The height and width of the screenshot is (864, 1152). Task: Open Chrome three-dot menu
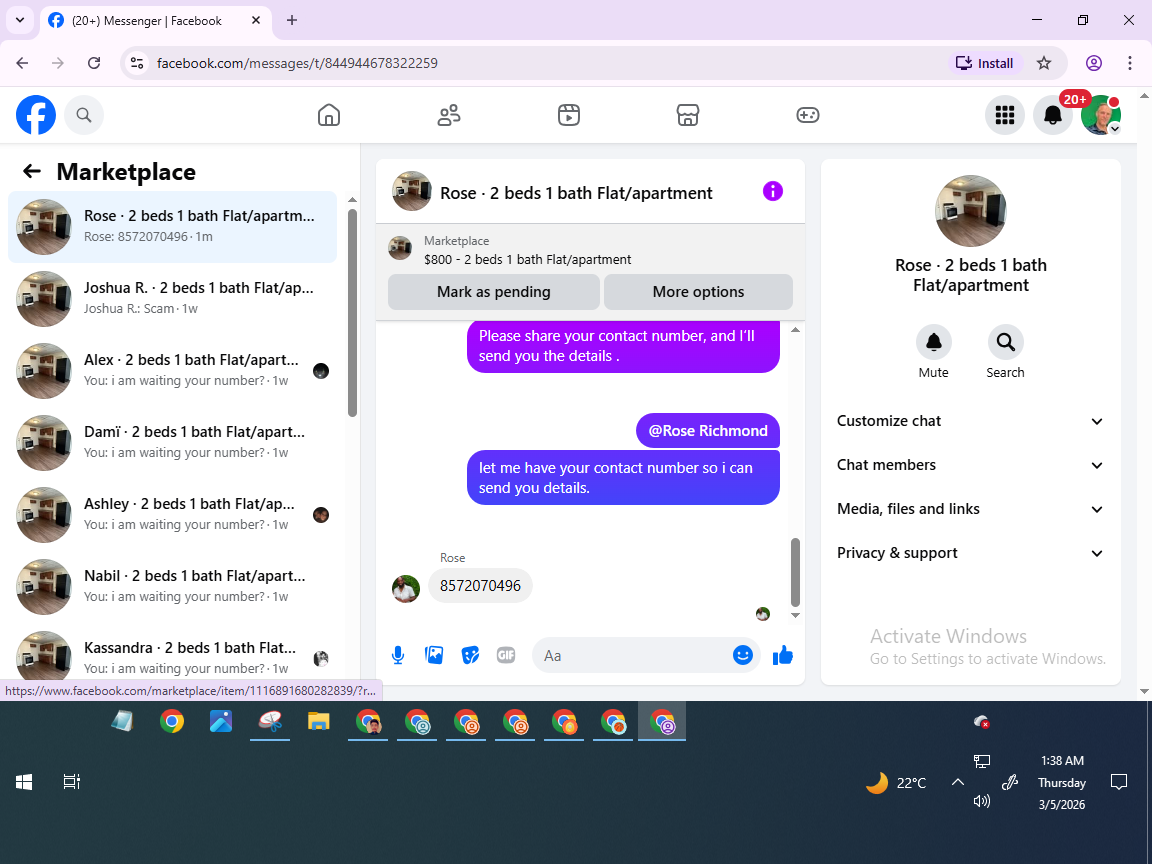(1130, 63)
